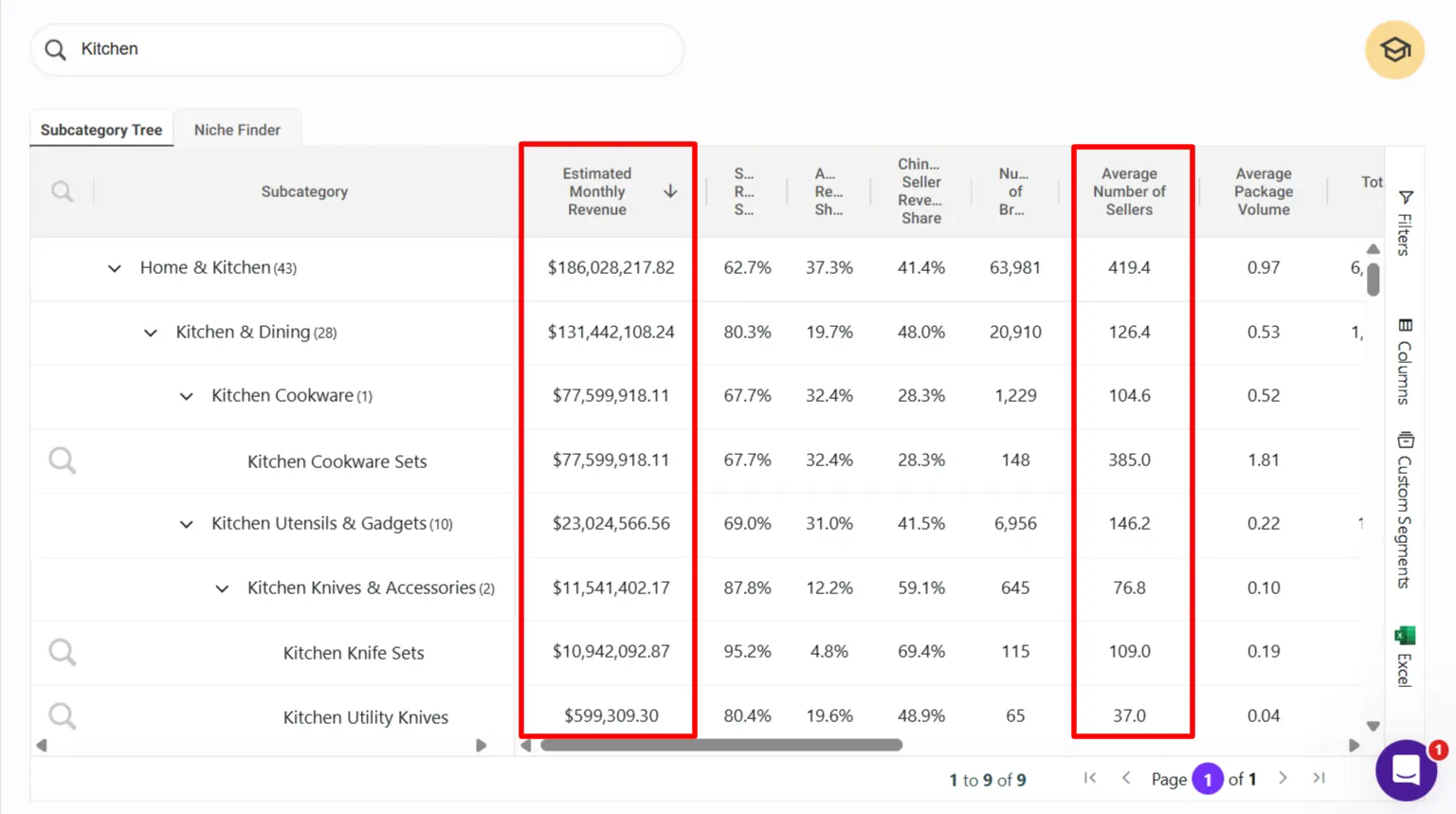Image resolution: width=1456 pixels, height=814 pixels.
Task: Click the search magnifier beside Kitchen Utility Knives
Action: [61, 716]
